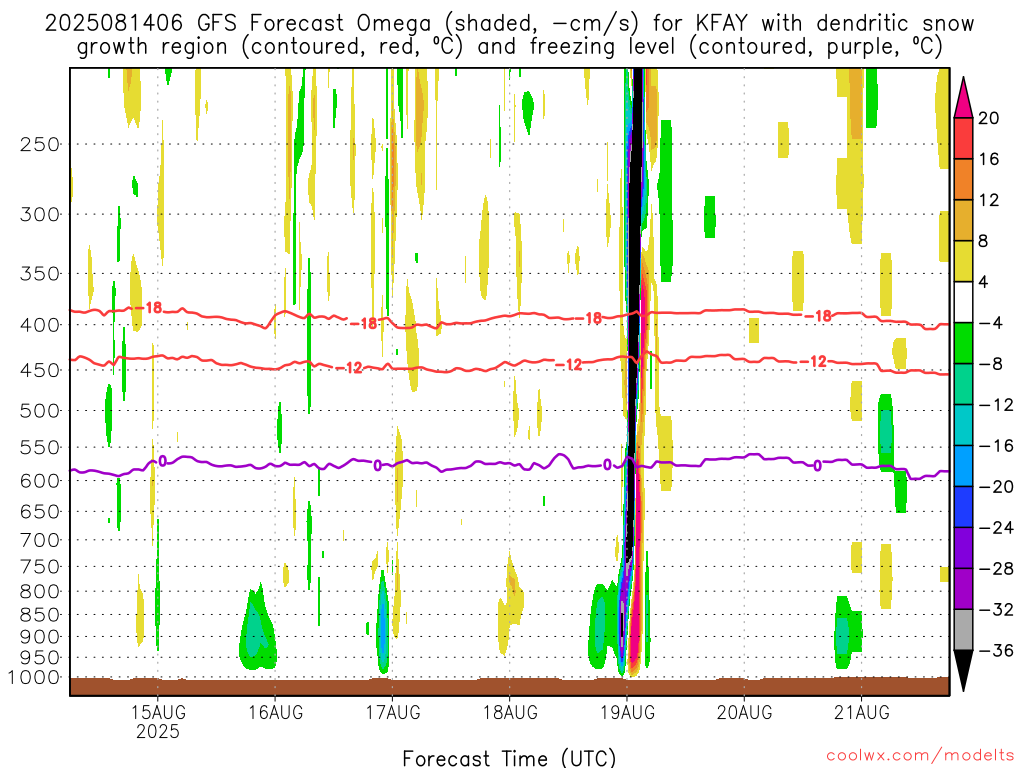Click the yellow colorbar segment between 4 and 8
Viewport: 1024px width, 768px height.
pyautogui.click(x=963, y=261)
